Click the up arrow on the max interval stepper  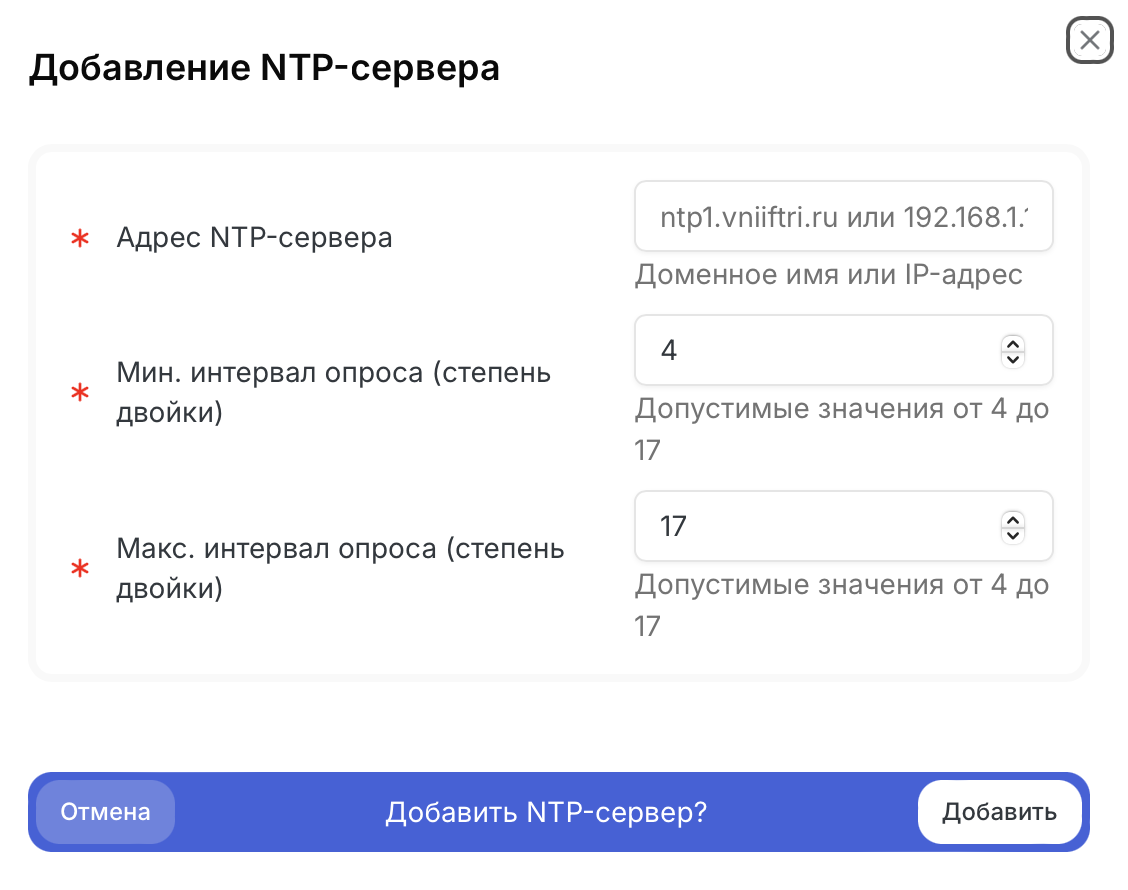(x=1012, y=519)
